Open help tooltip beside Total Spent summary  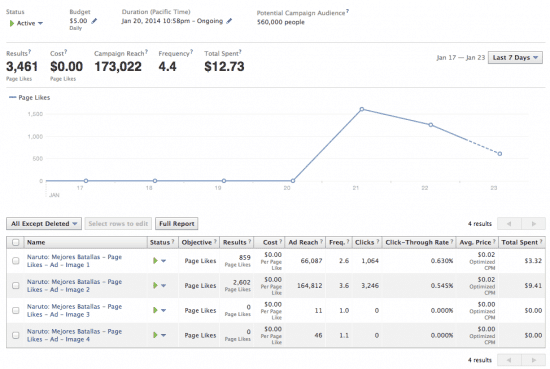tap(240, 52)
